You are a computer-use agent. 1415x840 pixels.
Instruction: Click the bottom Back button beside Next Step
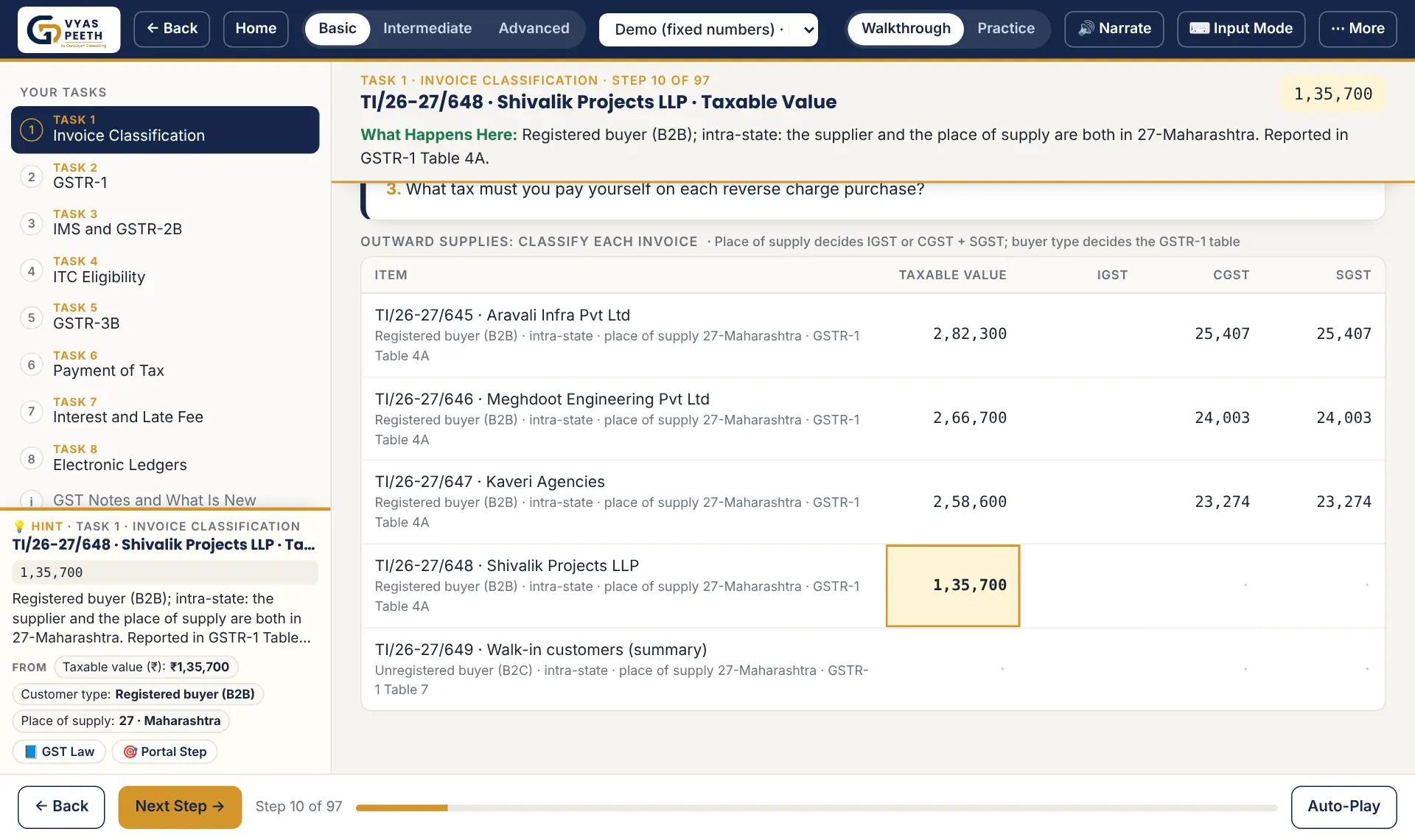61,807
